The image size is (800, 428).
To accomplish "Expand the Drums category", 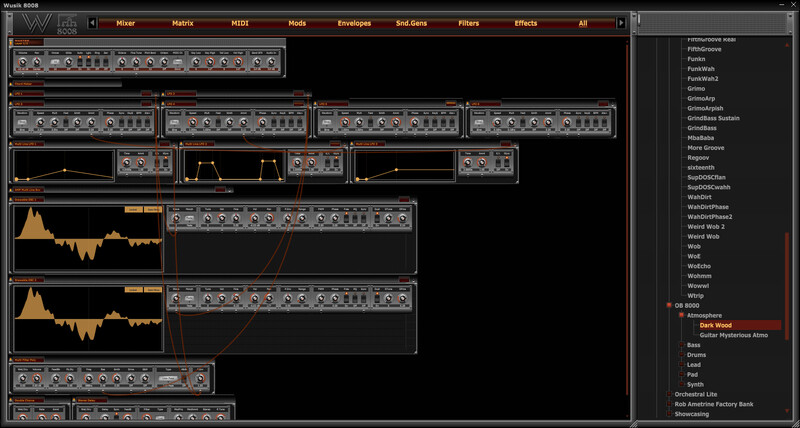I will pyautogui.click(x=681, y=354).
